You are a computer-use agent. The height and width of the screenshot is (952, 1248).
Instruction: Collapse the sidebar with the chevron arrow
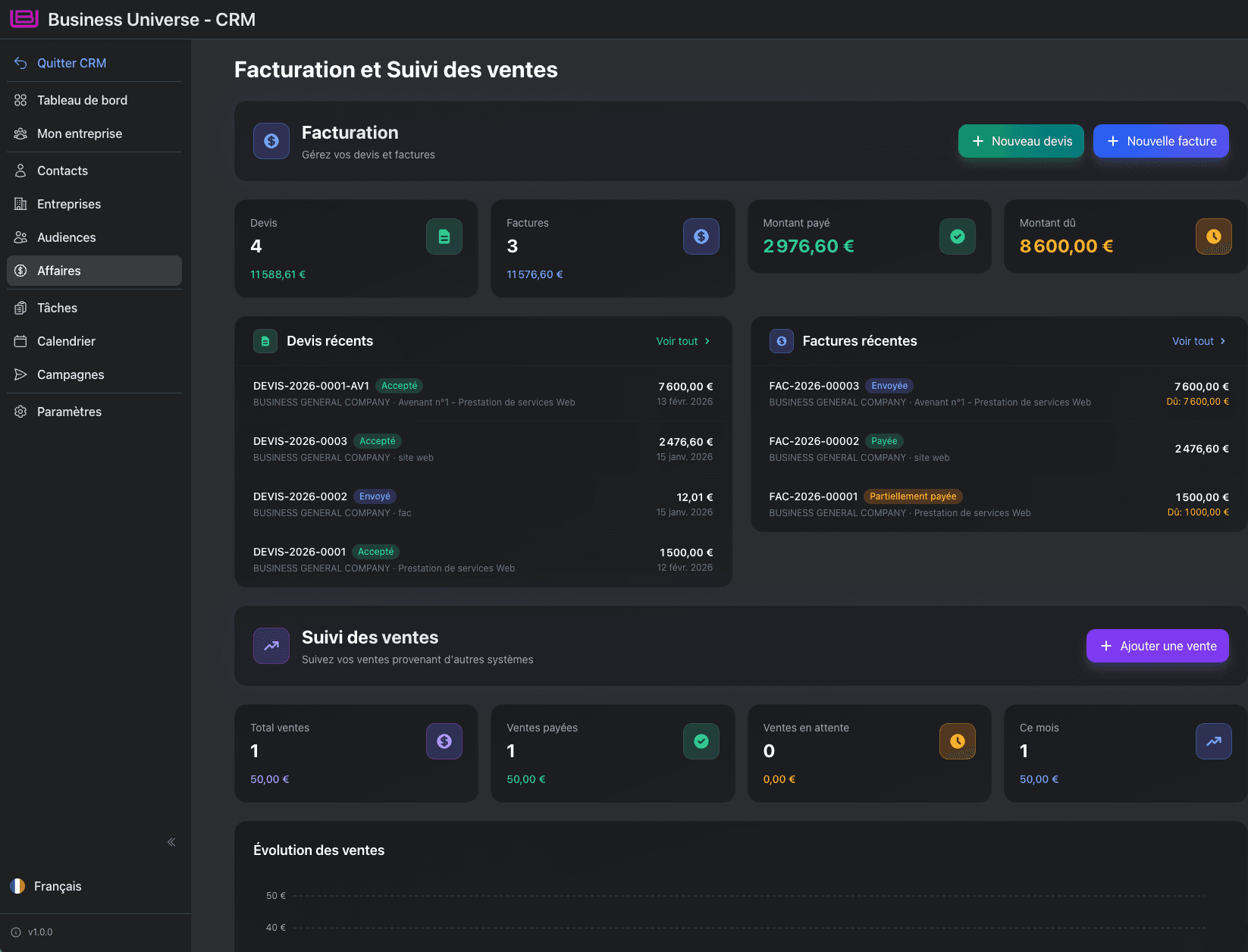pos(171,841)
